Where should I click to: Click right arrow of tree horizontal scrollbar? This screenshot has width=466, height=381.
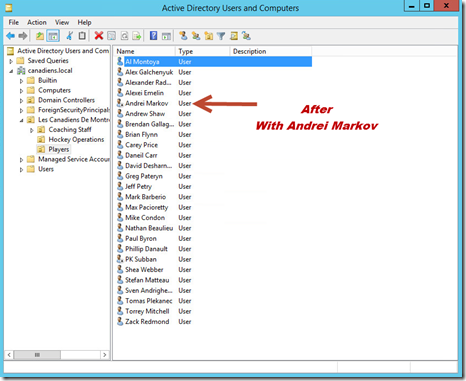point(105,355)
